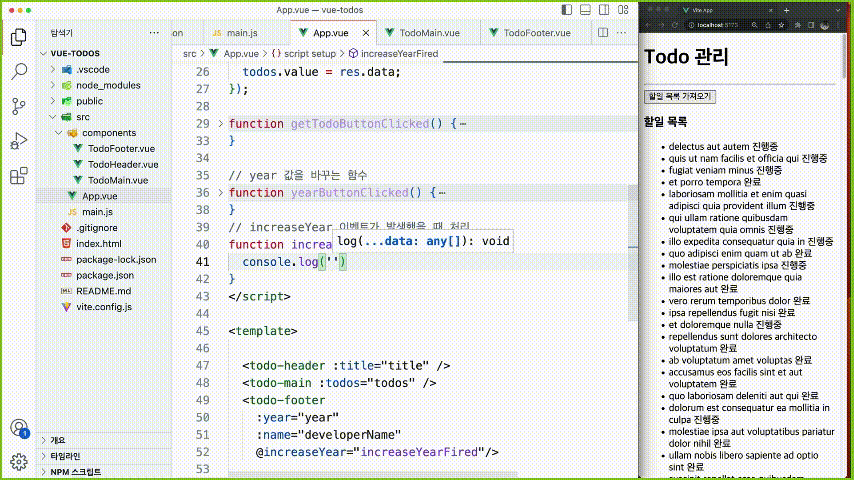
Task: Close the App.vue editor tab
Action: (x=366, y=33)
